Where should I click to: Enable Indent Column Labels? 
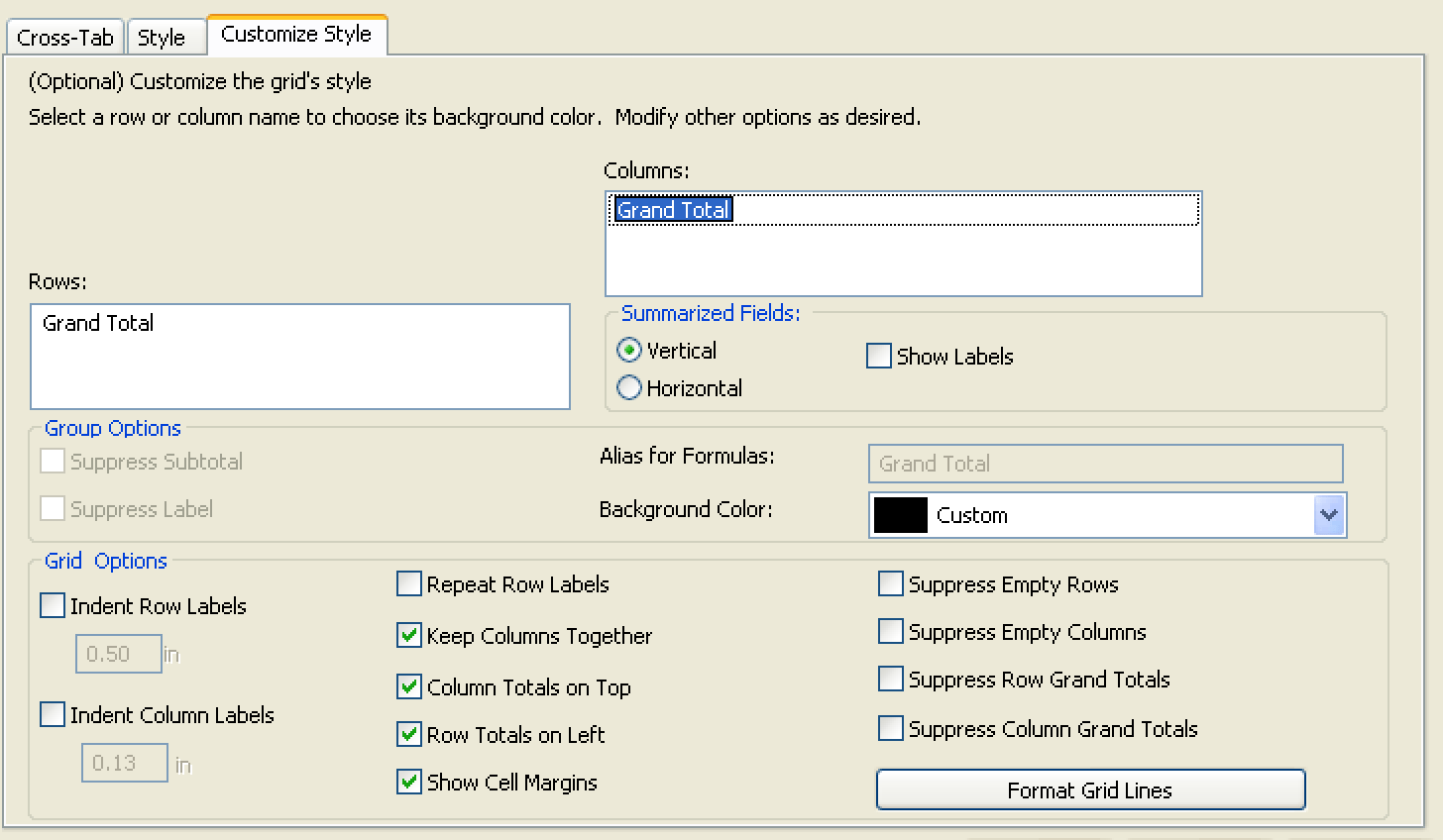53,715
